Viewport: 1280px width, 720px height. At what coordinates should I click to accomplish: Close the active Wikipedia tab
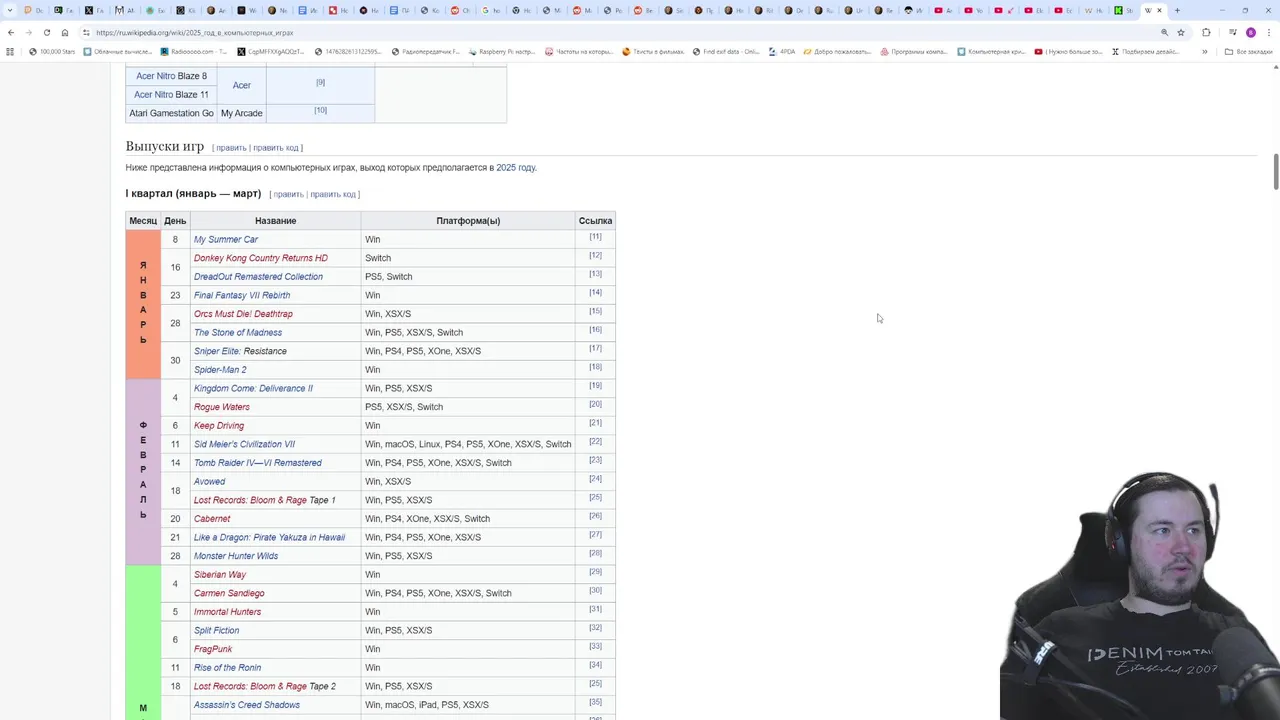[x=1159, y=10]
